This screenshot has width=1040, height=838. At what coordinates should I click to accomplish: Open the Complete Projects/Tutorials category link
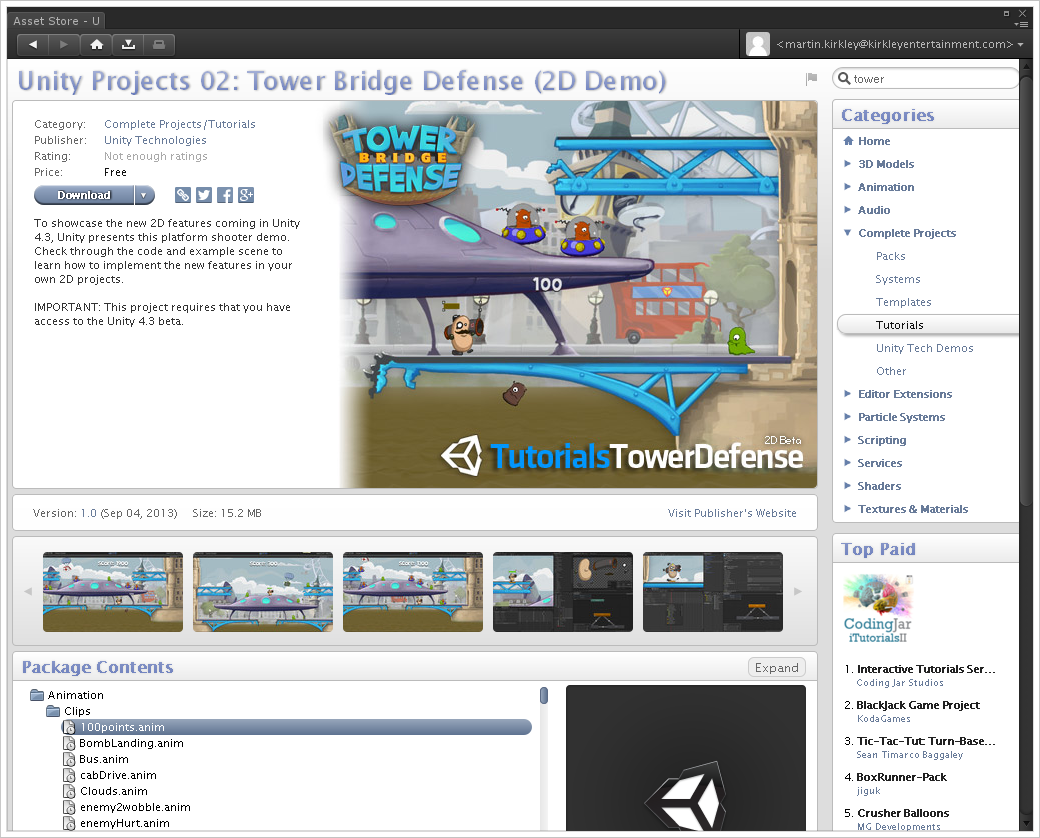coord(180,124)
